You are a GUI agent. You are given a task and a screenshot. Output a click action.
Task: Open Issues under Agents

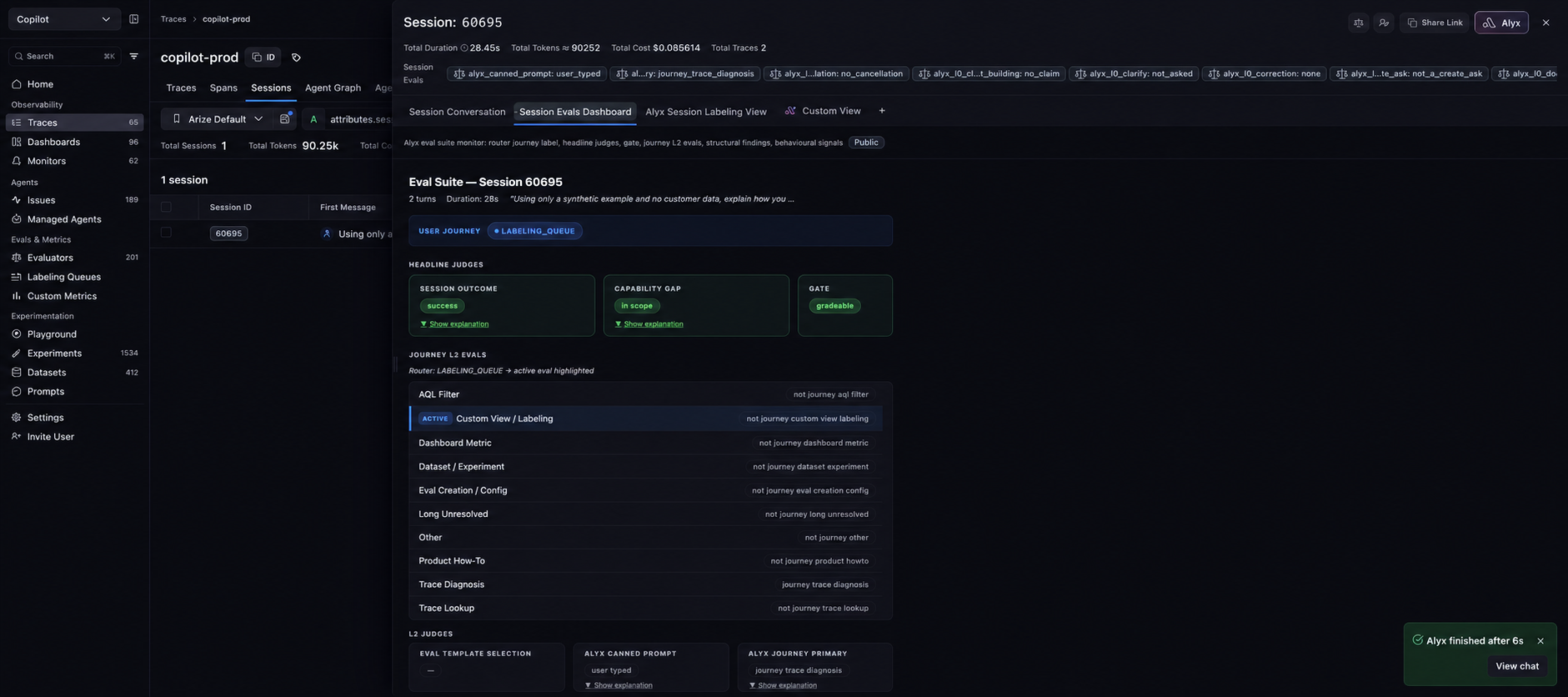[x=75, y=200]
